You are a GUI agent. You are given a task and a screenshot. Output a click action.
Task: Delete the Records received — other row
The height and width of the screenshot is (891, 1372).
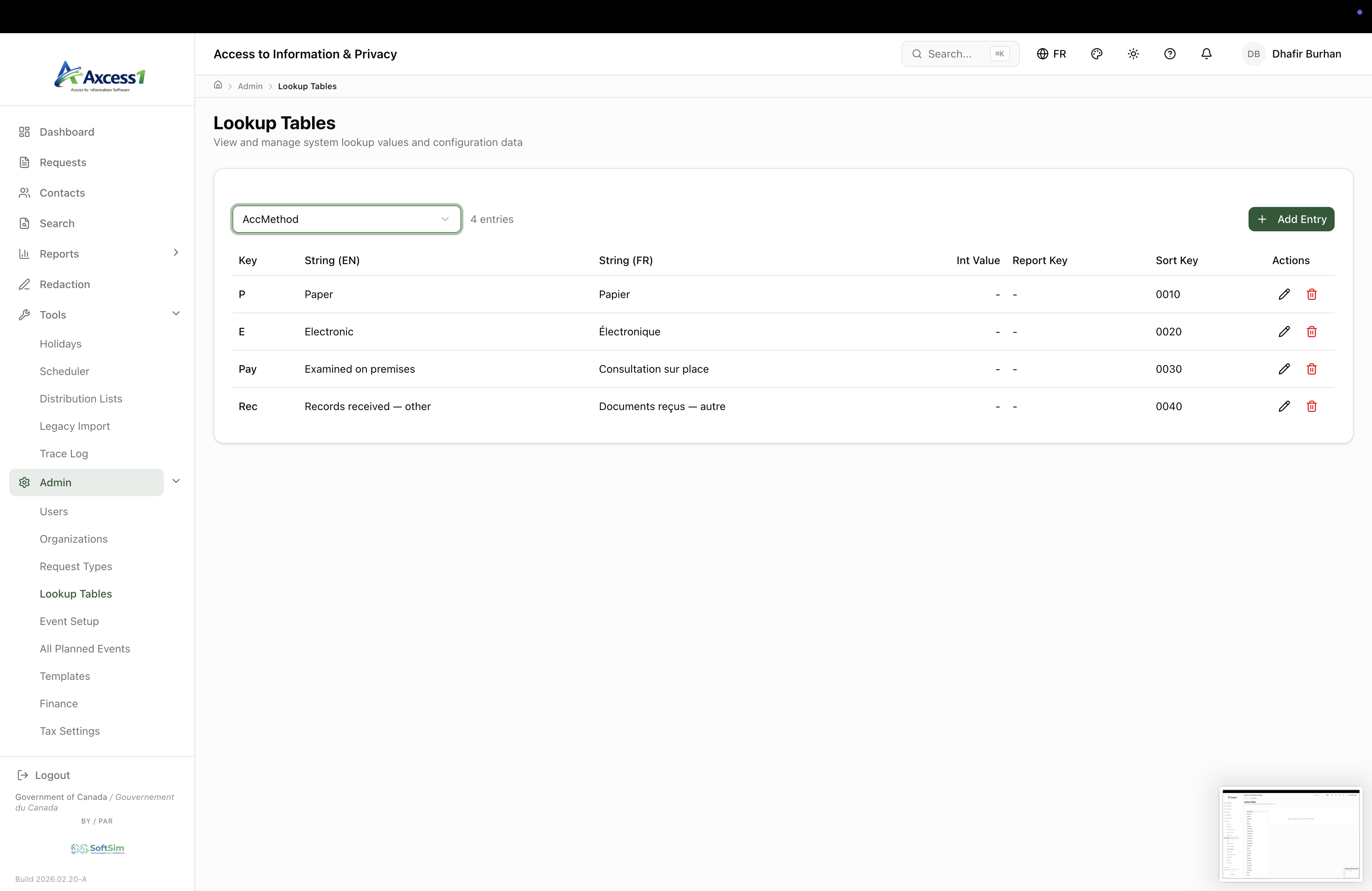coord(1311,407)
